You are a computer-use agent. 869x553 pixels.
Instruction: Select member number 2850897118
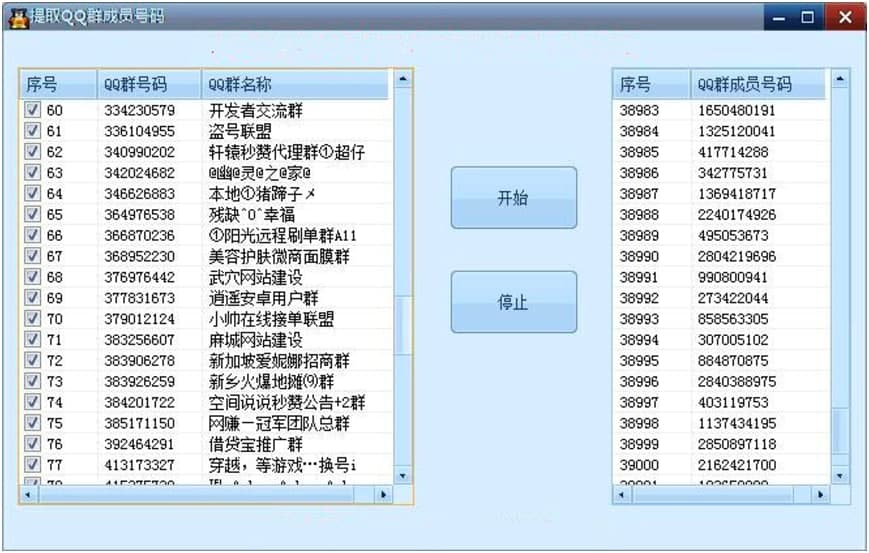736,444
